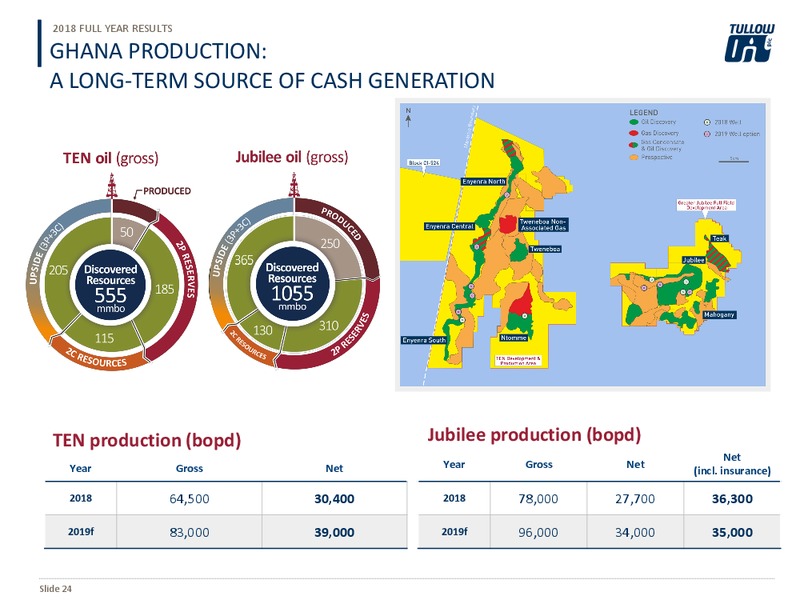The width and height of the screenshot is (800, 600).
Task: Click 'A LONG-TERM SOURCE OF CASH GENERATION' subtitle
Action: [272, 81]
